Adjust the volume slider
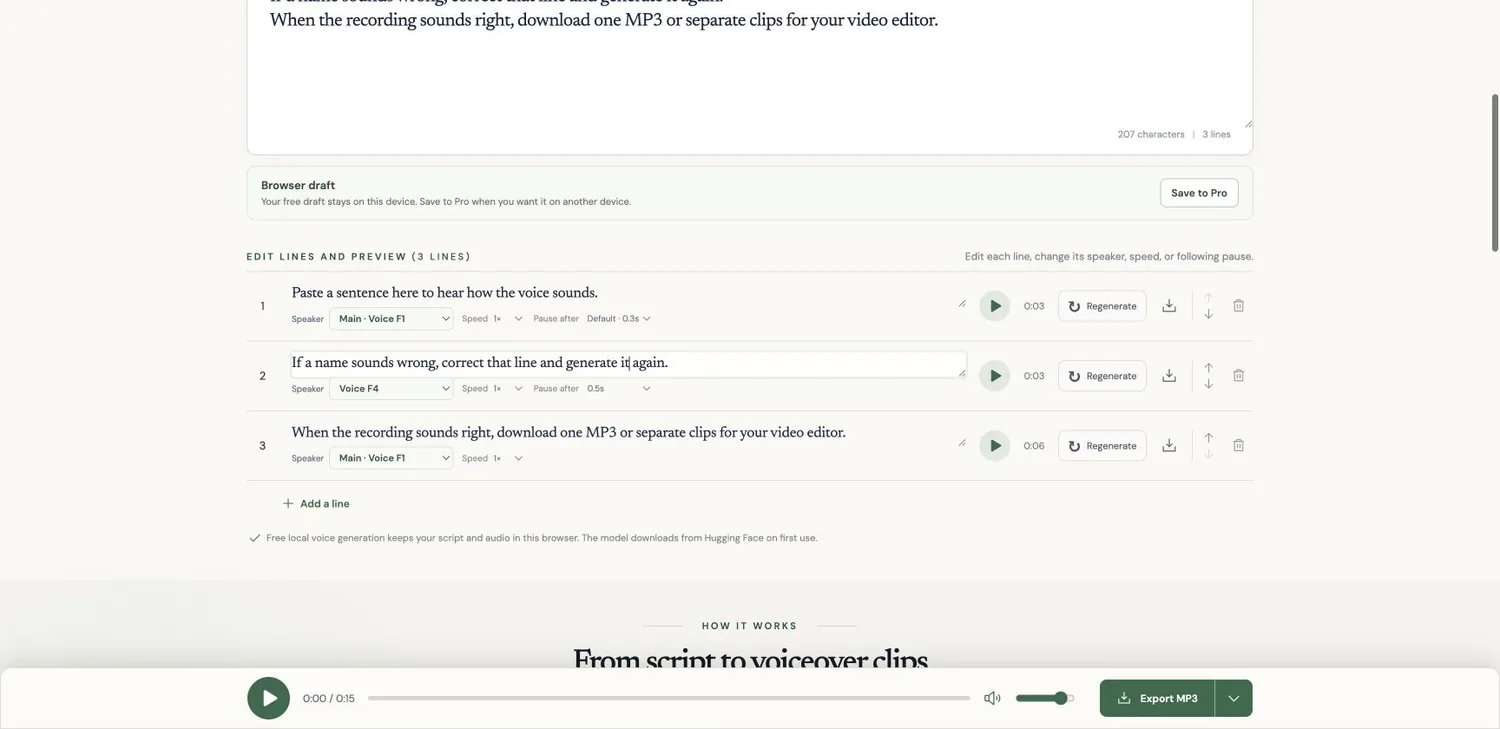This screenshot has width=1500, height=729. coord(1045,698)
